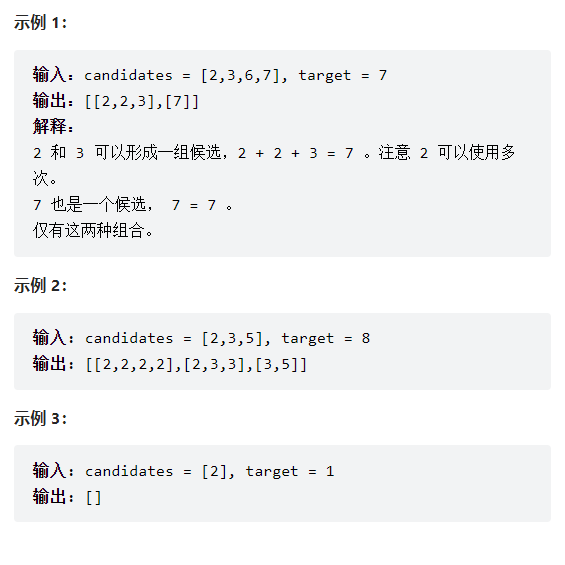565x565 pixels.
Task: Click target = 1 in example 3
Action: click(x=290, y=471)
